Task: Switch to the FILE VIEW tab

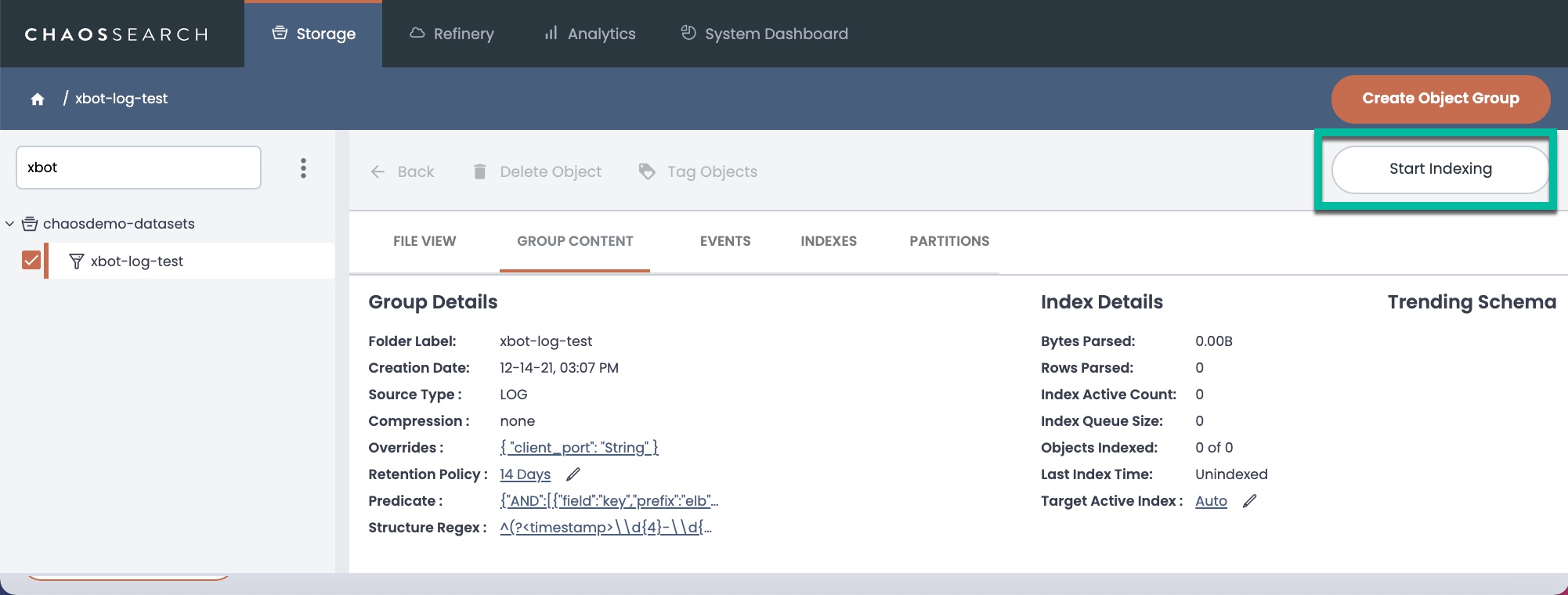Action: (425, 241)
